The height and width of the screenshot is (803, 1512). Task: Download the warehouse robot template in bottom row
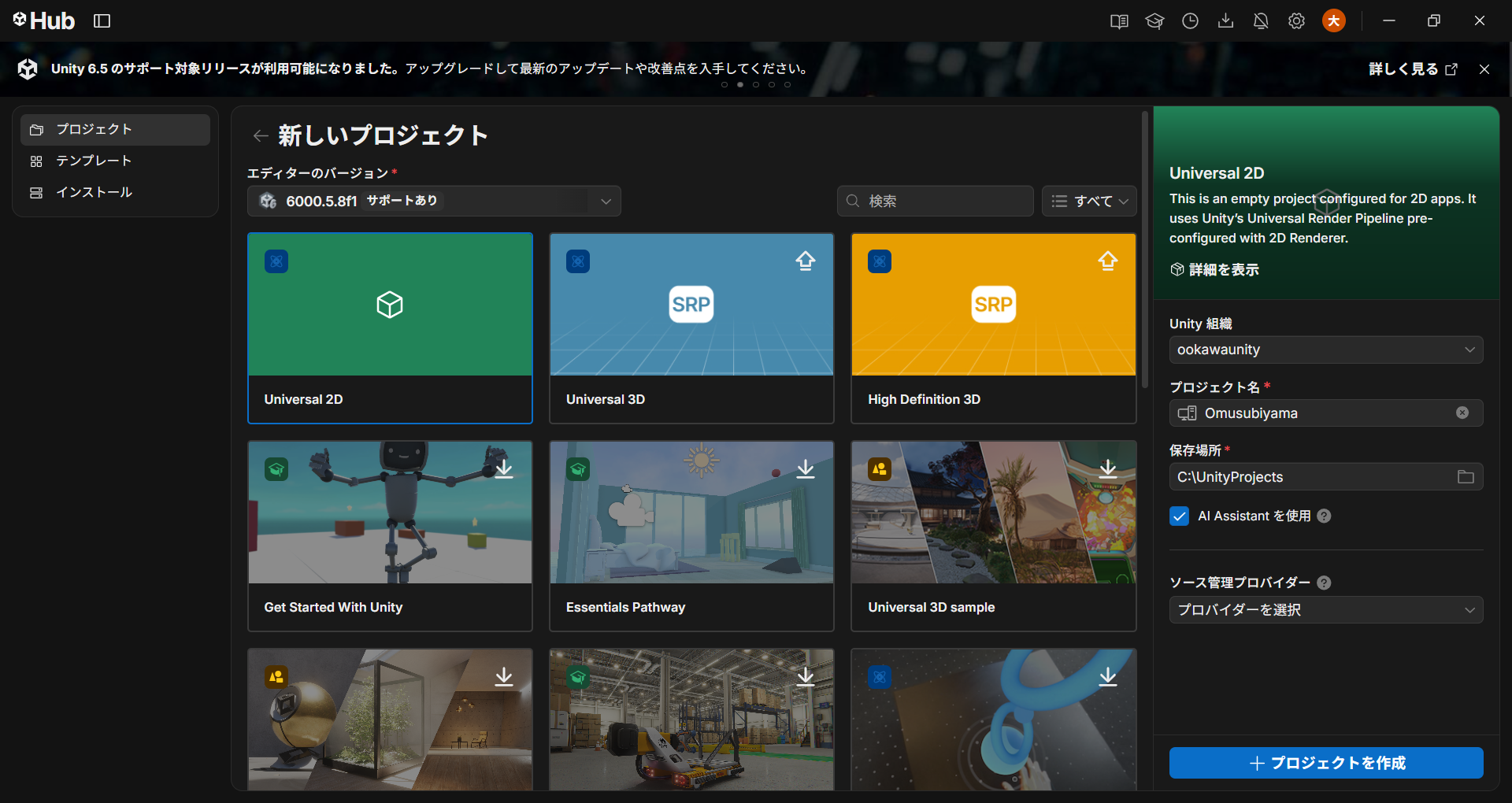806,677
